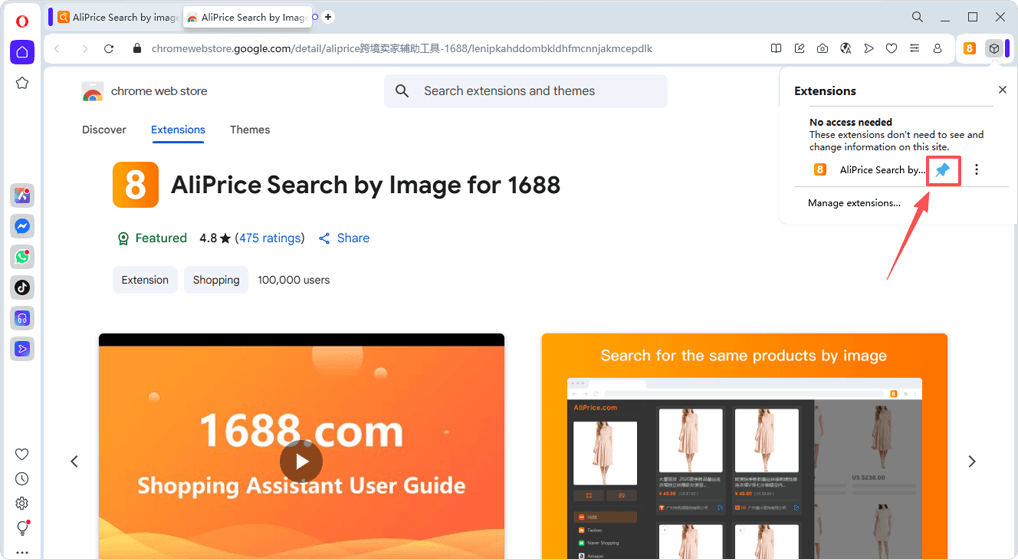Viewport: 1018px width, 560px height.
Task: Open Messenger from the Opera sidebar
Action: click(x=22, y=226)
